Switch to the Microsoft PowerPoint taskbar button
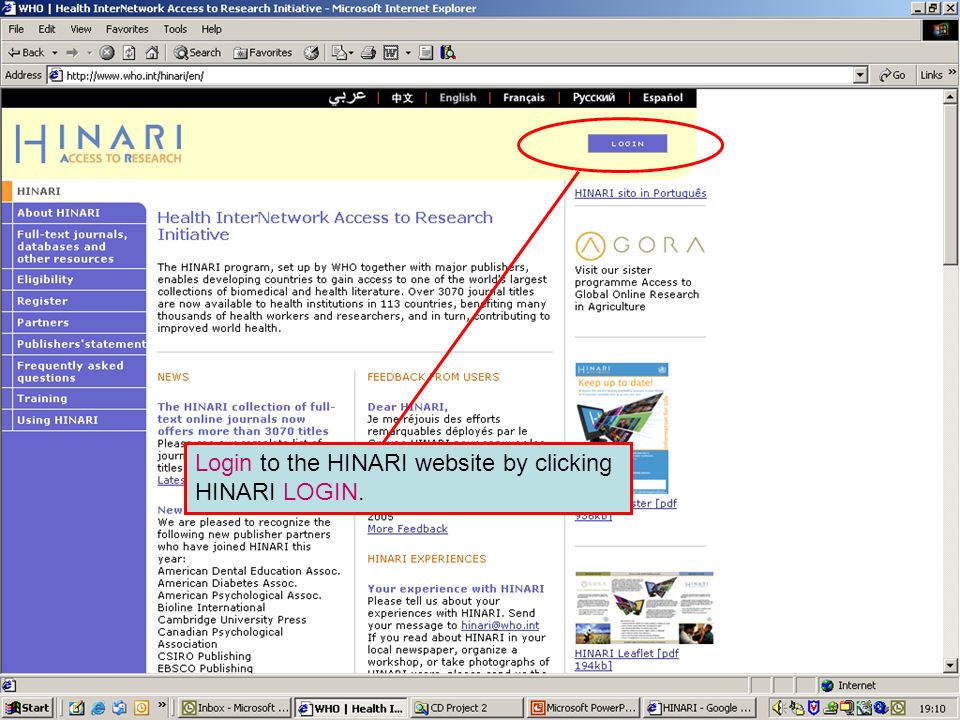This screenshot has width=960, height=720. (583, 708)
